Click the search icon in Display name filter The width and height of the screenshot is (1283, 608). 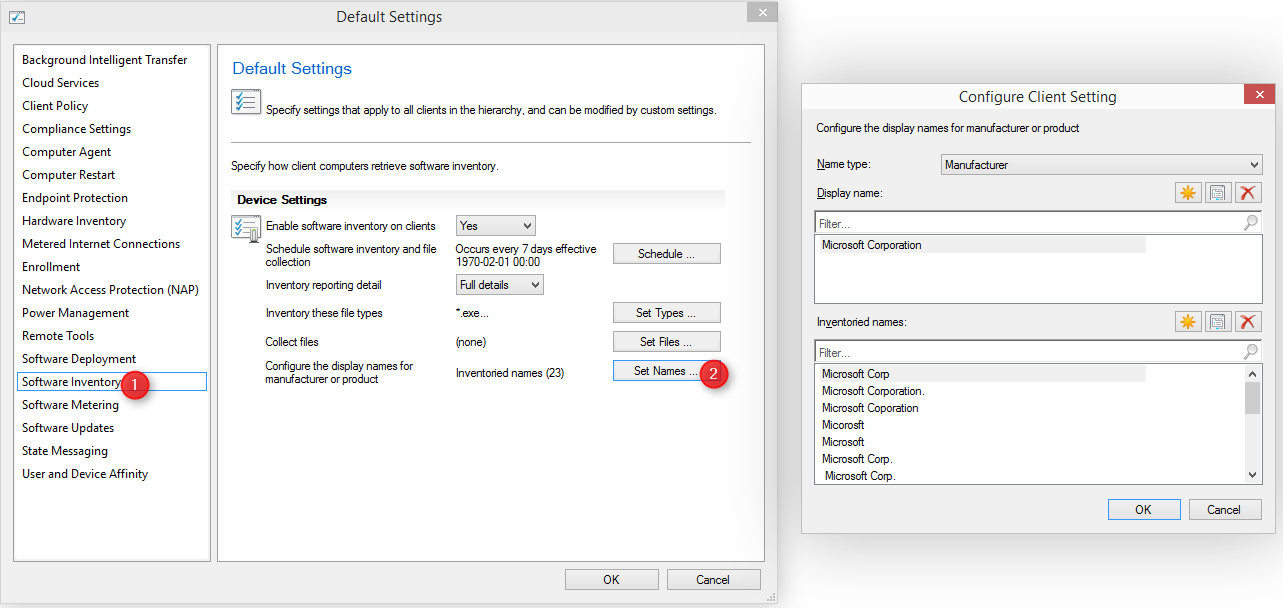[x=1251, y=224]
